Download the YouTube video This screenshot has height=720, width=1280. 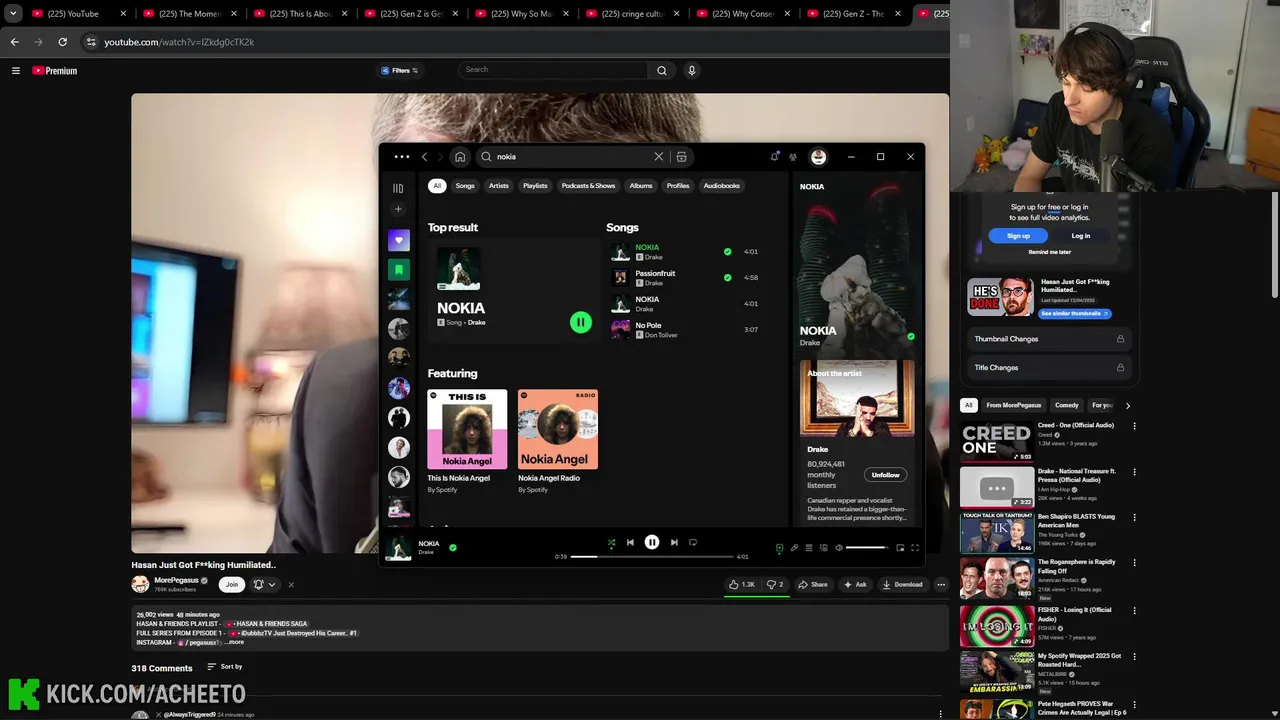(x=902, y=584)
